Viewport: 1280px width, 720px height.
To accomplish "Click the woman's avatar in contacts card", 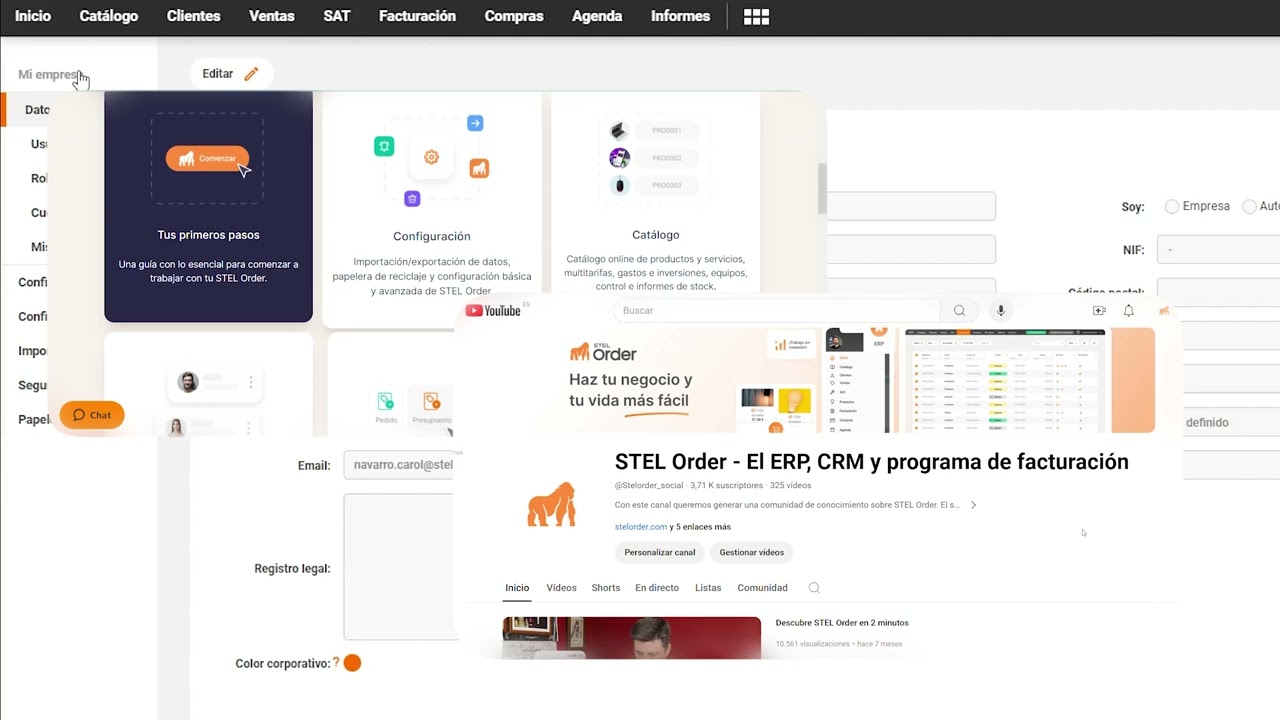I will coord(176,427).
